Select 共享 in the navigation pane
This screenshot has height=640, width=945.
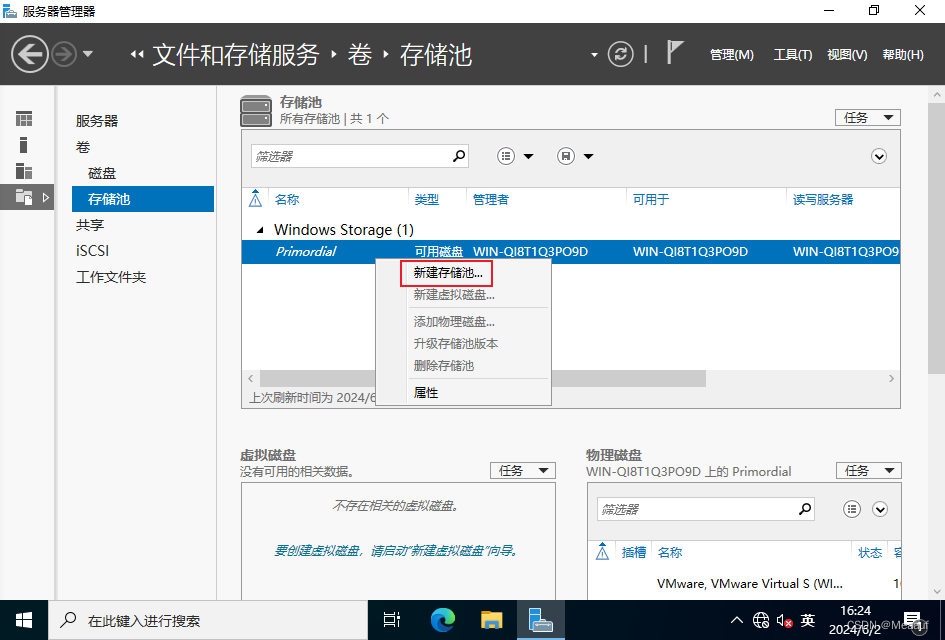90,225
